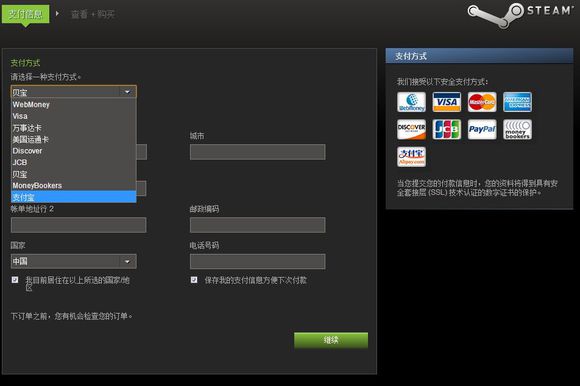Click the Visa card logo icon

click(x=446, y=102)
